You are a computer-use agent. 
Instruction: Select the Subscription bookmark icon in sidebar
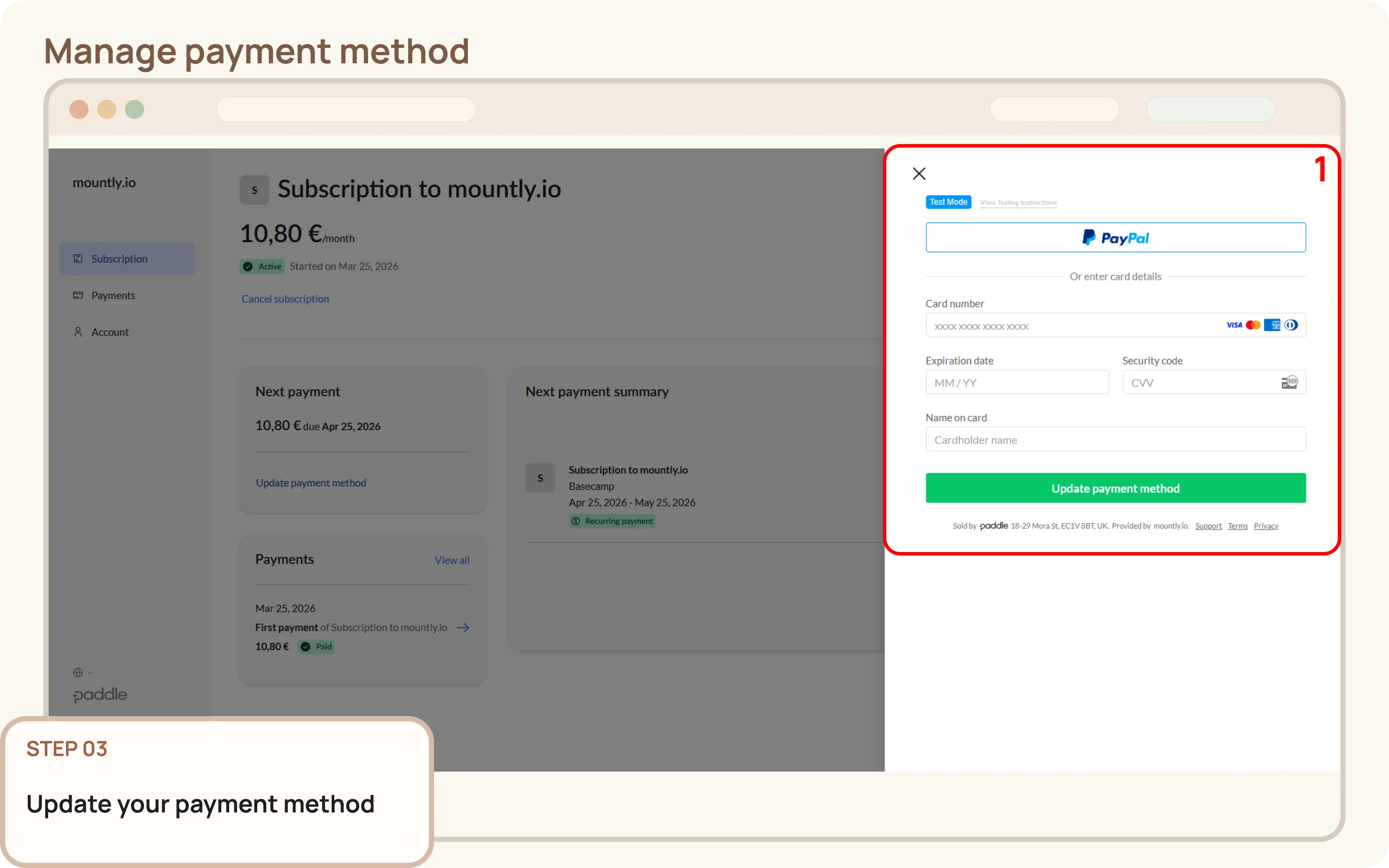pos(79,258)
